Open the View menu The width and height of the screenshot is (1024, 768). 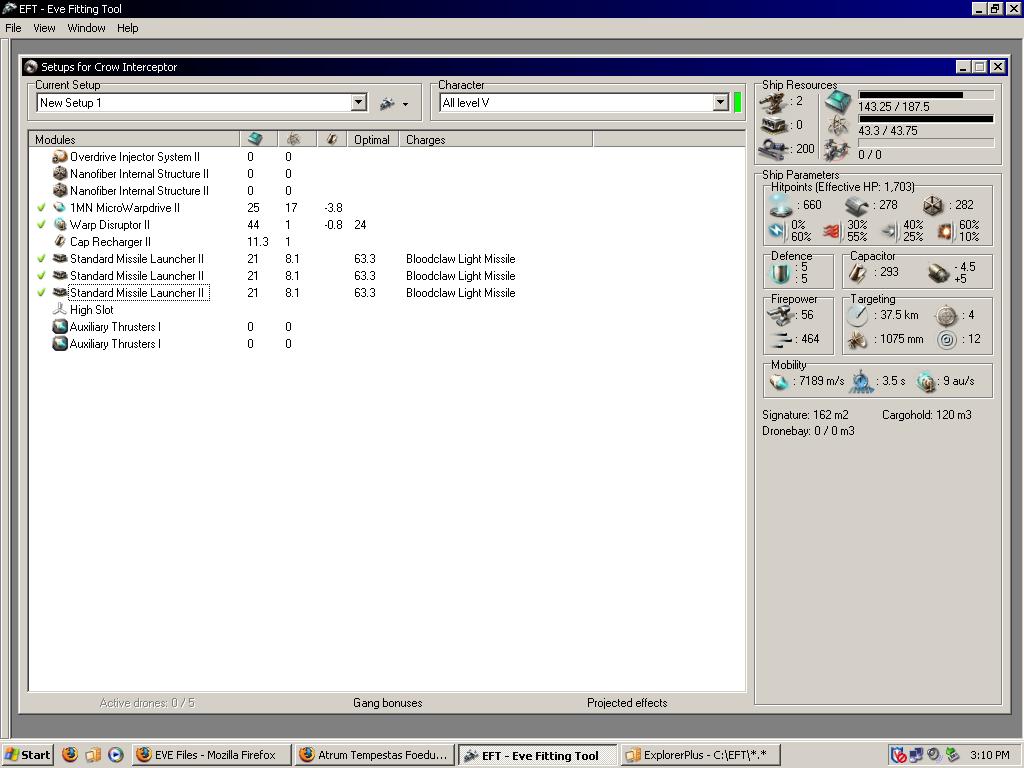coord(44,28)
